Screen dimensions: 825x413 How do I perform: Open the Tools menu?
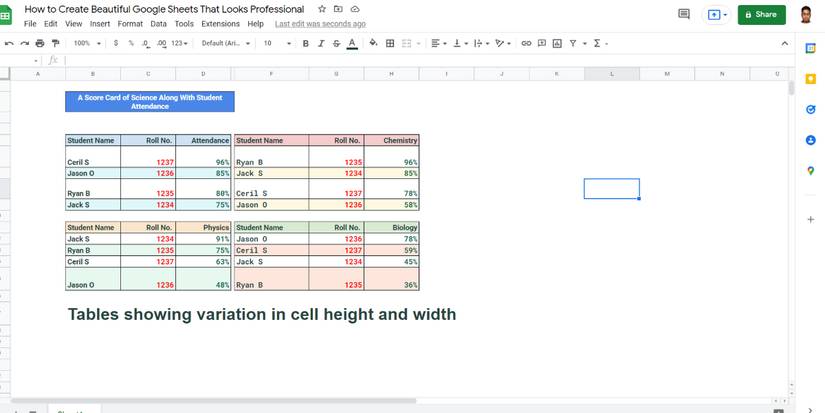click(x=184, y=24)
